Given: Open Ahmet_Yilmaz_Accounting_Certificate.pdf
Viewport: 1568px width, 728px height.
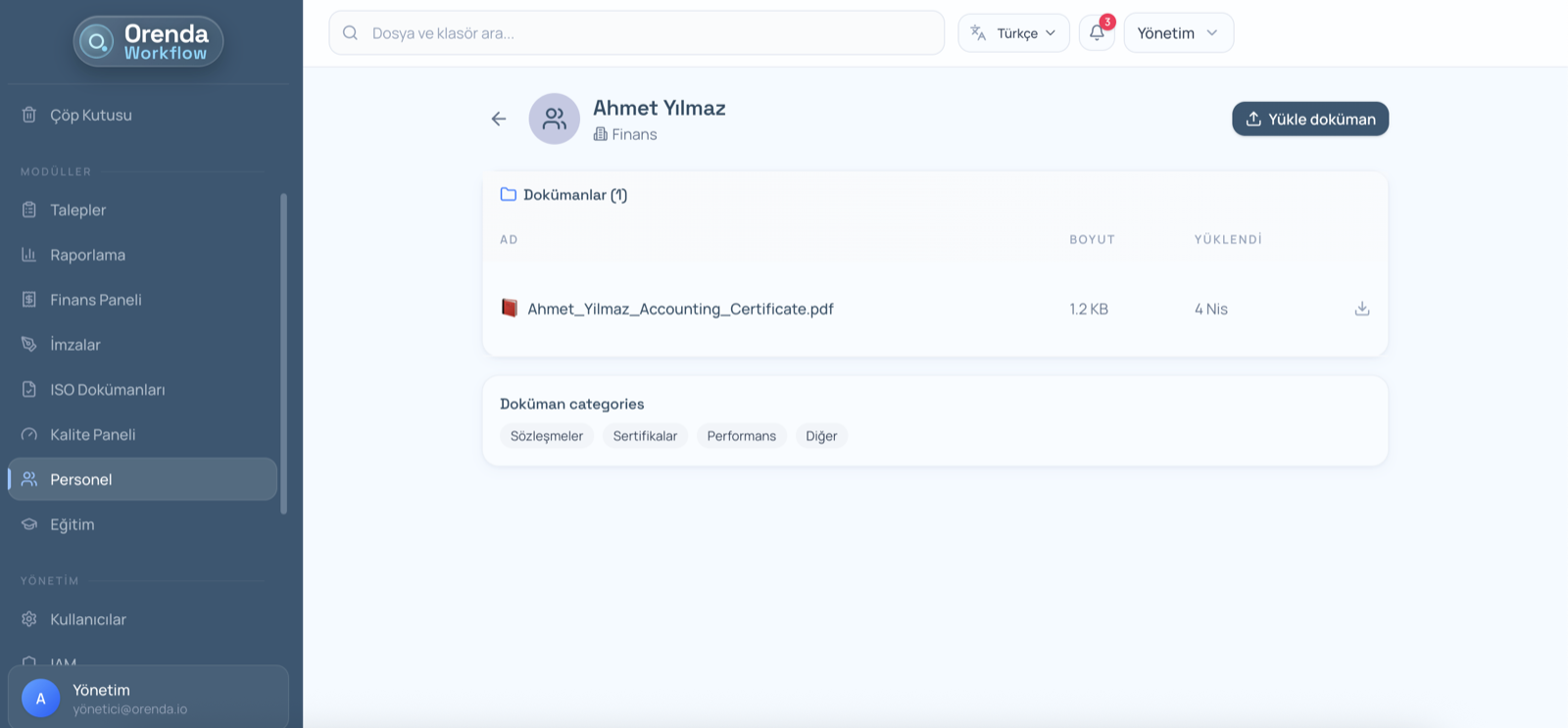Looking at the screenshot, I should tap(680, 309).
